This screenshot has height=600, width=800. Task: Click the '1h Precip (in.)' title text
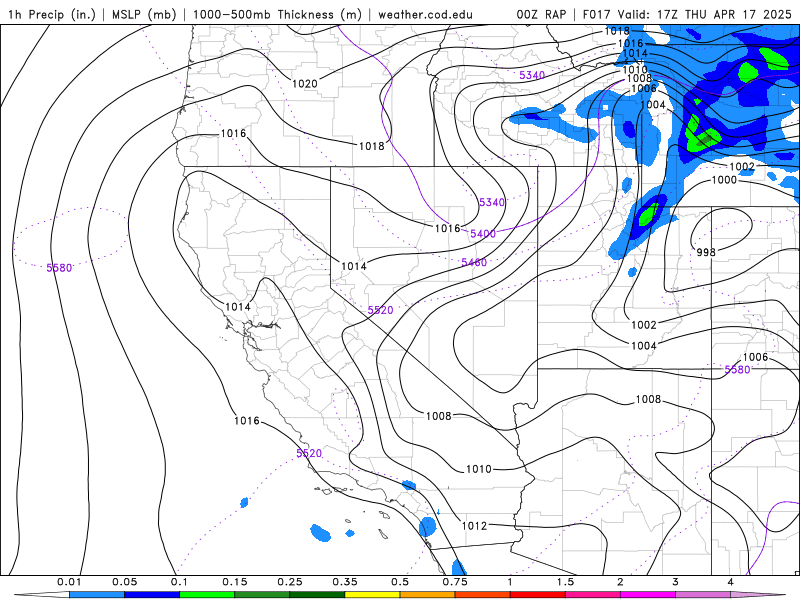(52, 14)
